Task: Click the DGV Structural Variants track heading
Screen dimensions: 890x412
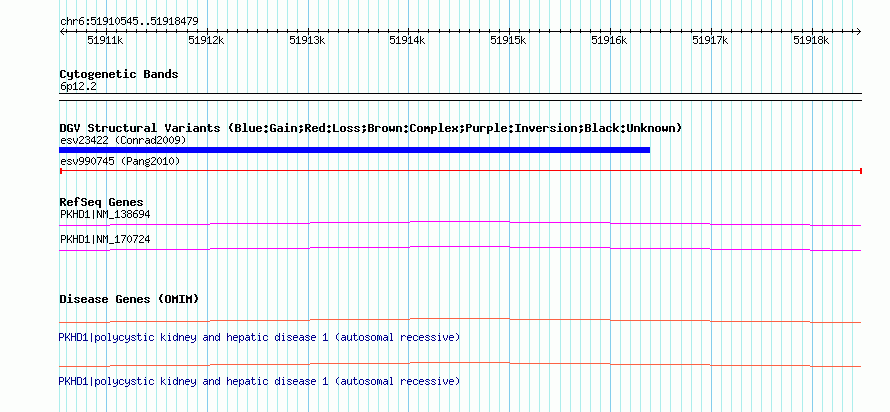Action: tap(371, 128)
